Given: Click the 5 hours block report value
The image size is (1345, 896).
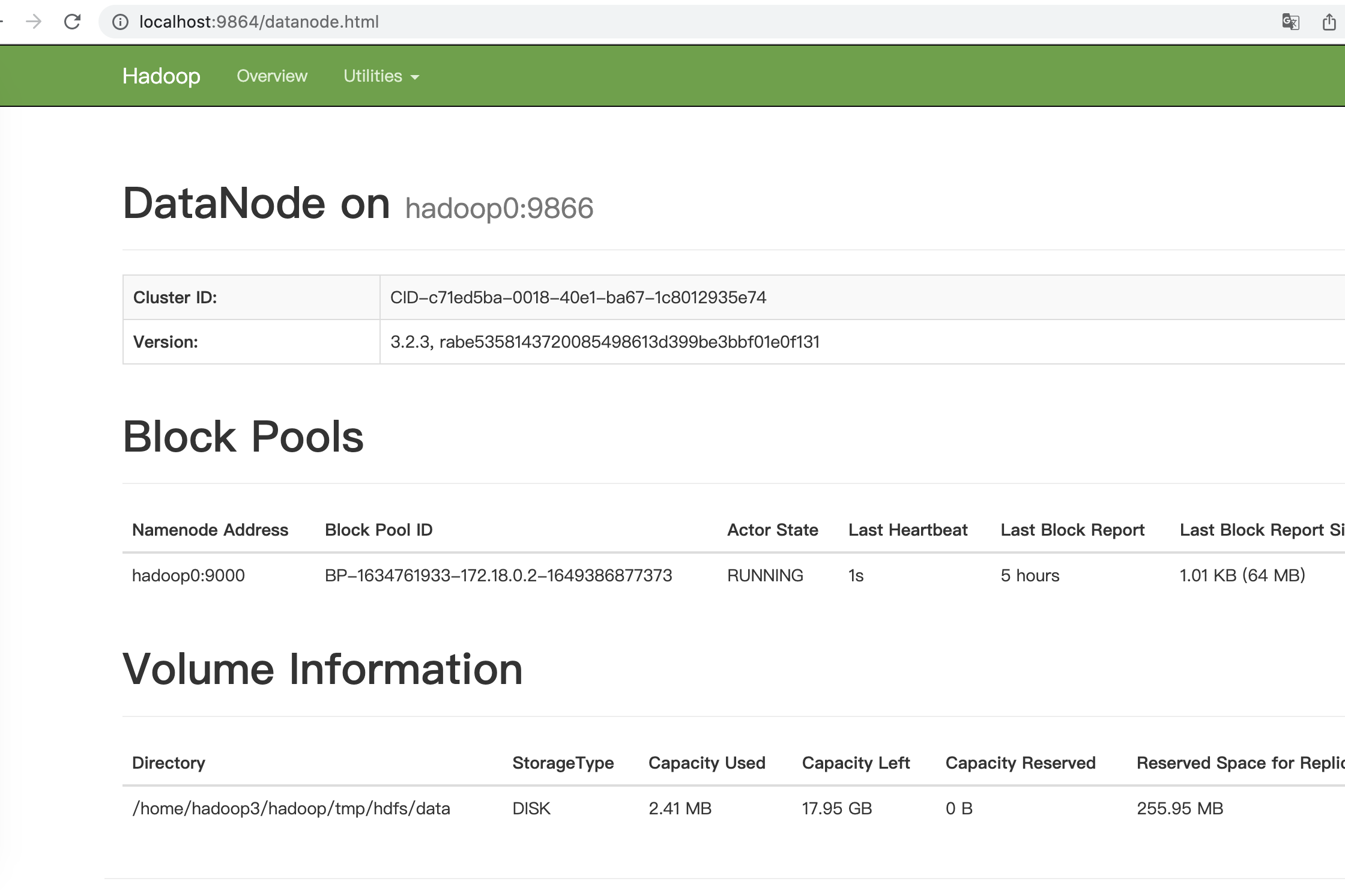Looking at the screenshot, I should coord(1030,575).
